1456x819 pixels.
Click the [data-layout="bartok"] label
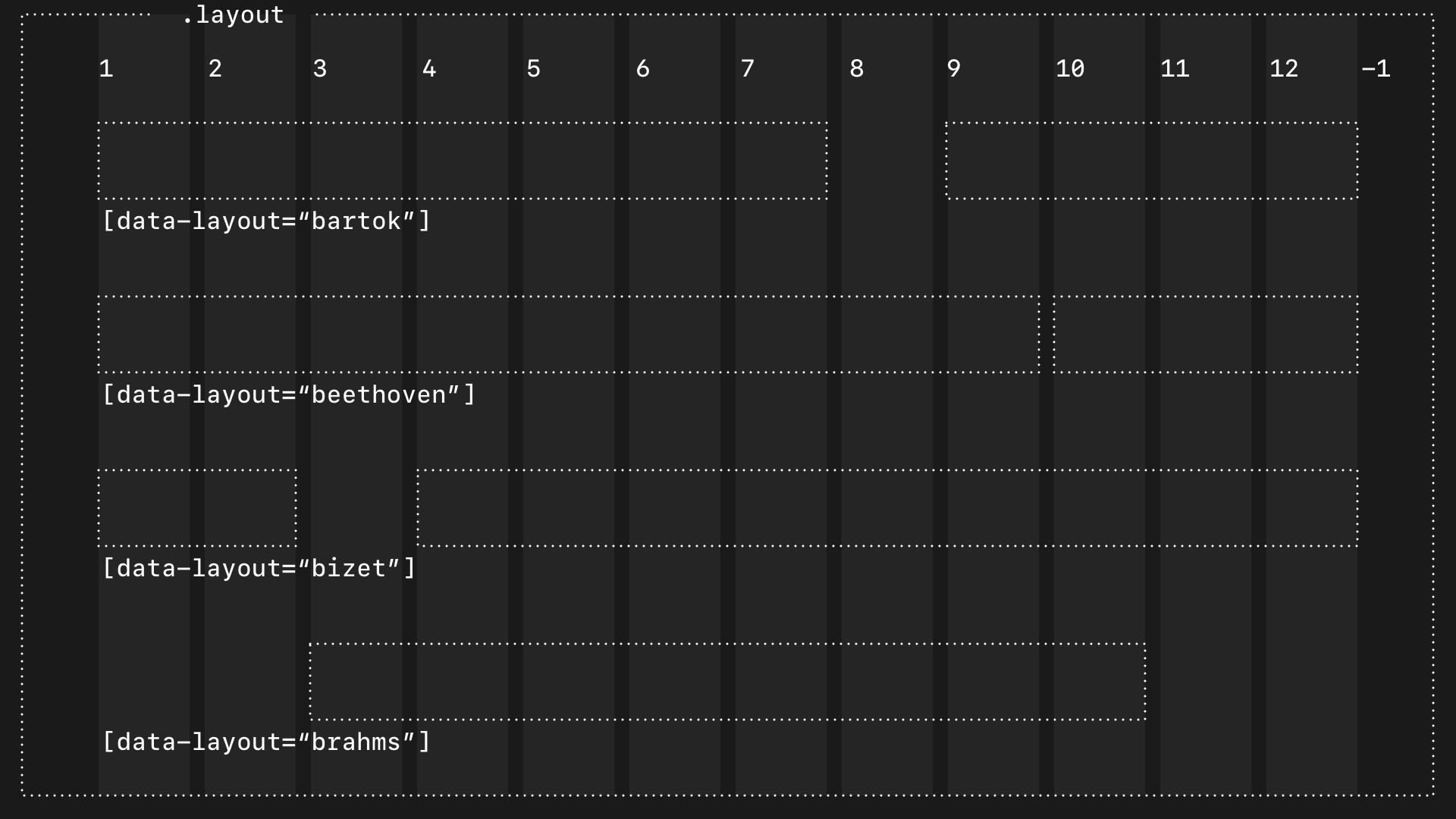pos(265,220)
